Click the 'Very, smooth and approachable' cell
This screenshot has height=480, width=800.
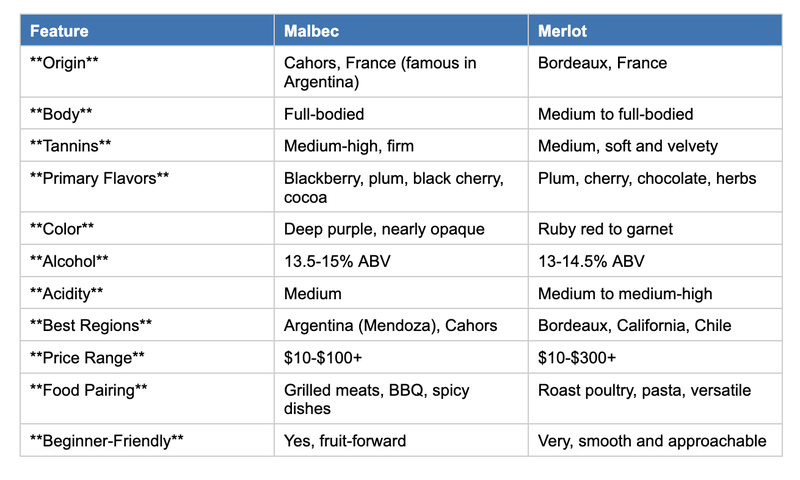654,440
